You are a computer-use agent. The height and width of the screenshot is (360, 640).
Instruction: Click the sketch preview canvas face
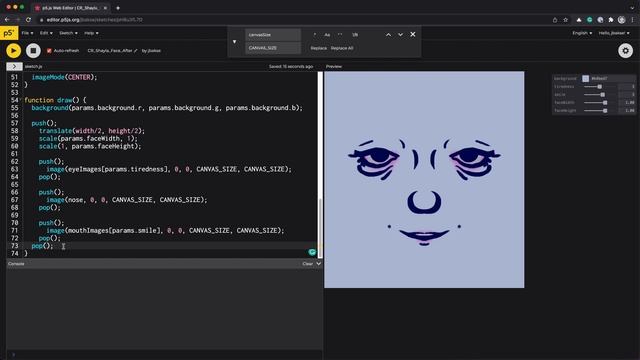(424, 180)
